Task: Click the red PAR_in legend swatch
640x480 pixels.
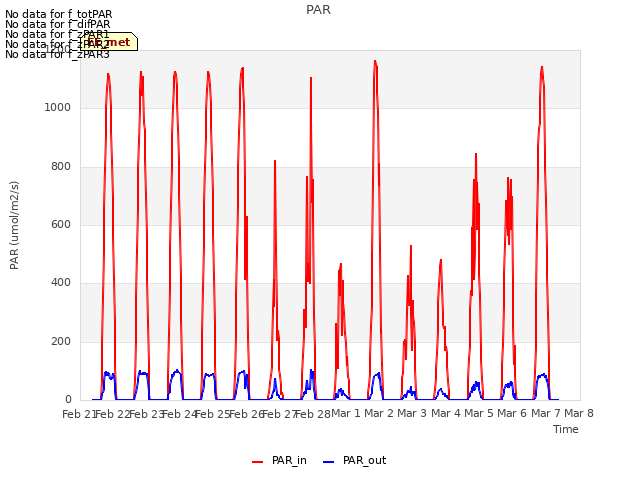Action: pos(258,462)
